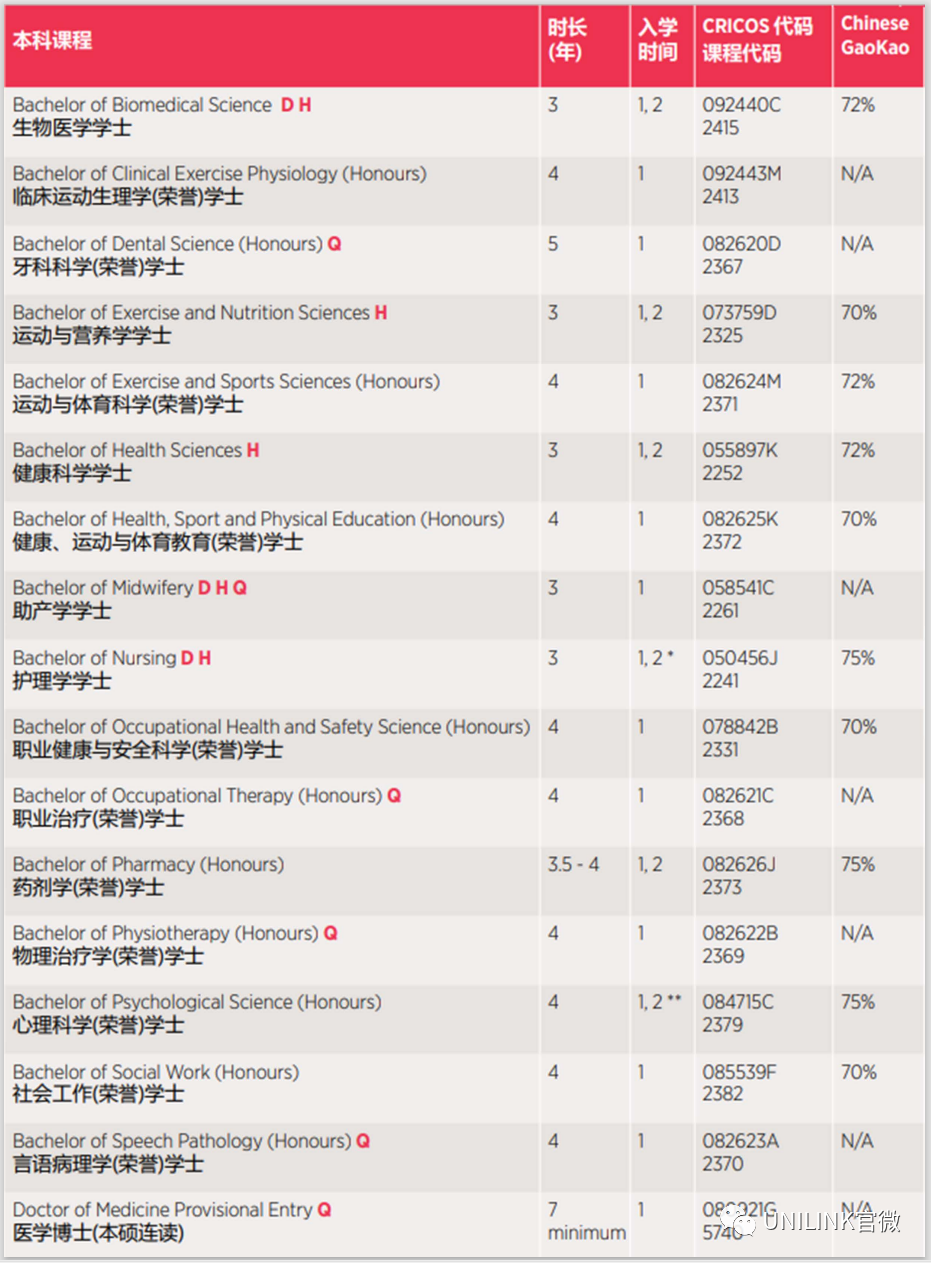Click CRICOS code 092440C

tap(741, 105)
